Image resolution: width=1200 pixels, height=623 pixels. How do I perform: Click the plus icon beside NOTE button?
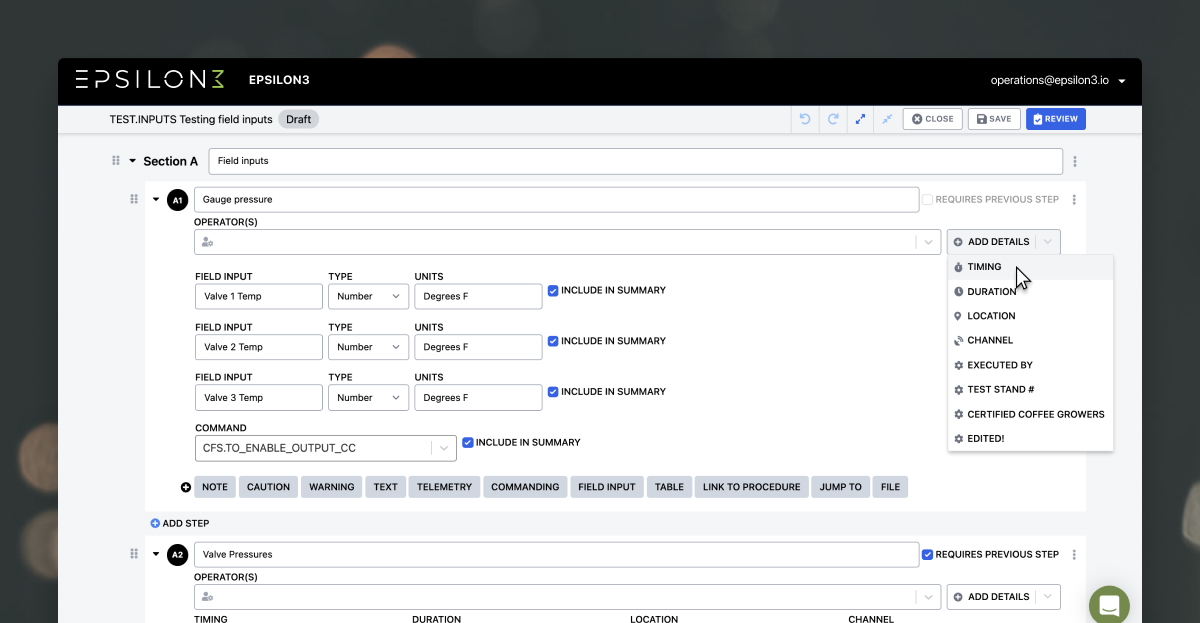point(185,487)
